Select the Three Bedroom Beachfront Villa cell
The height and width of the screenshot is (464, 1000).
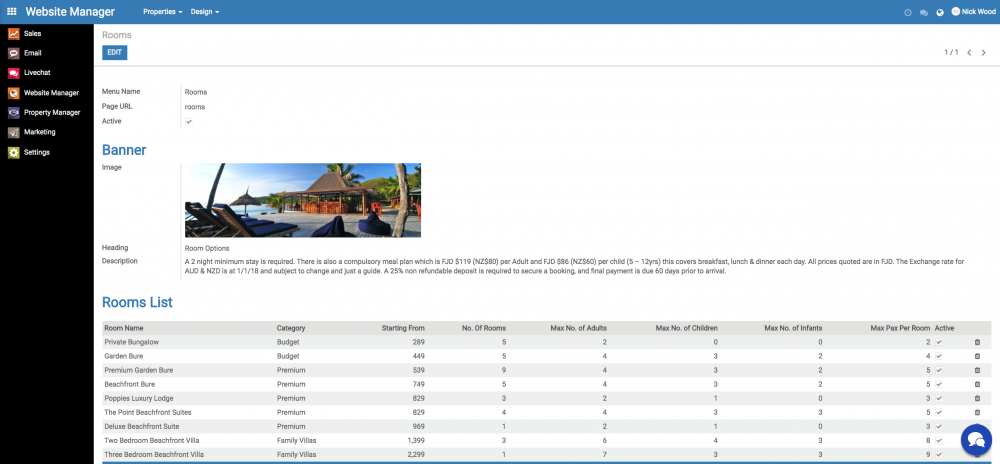point(154,454)
